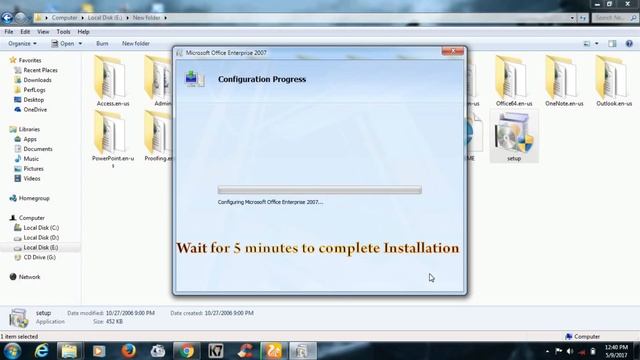The width and height of the screenshot is (640, 360).
Task: Click the New folder toolbar button
Action: click(136, 43)
